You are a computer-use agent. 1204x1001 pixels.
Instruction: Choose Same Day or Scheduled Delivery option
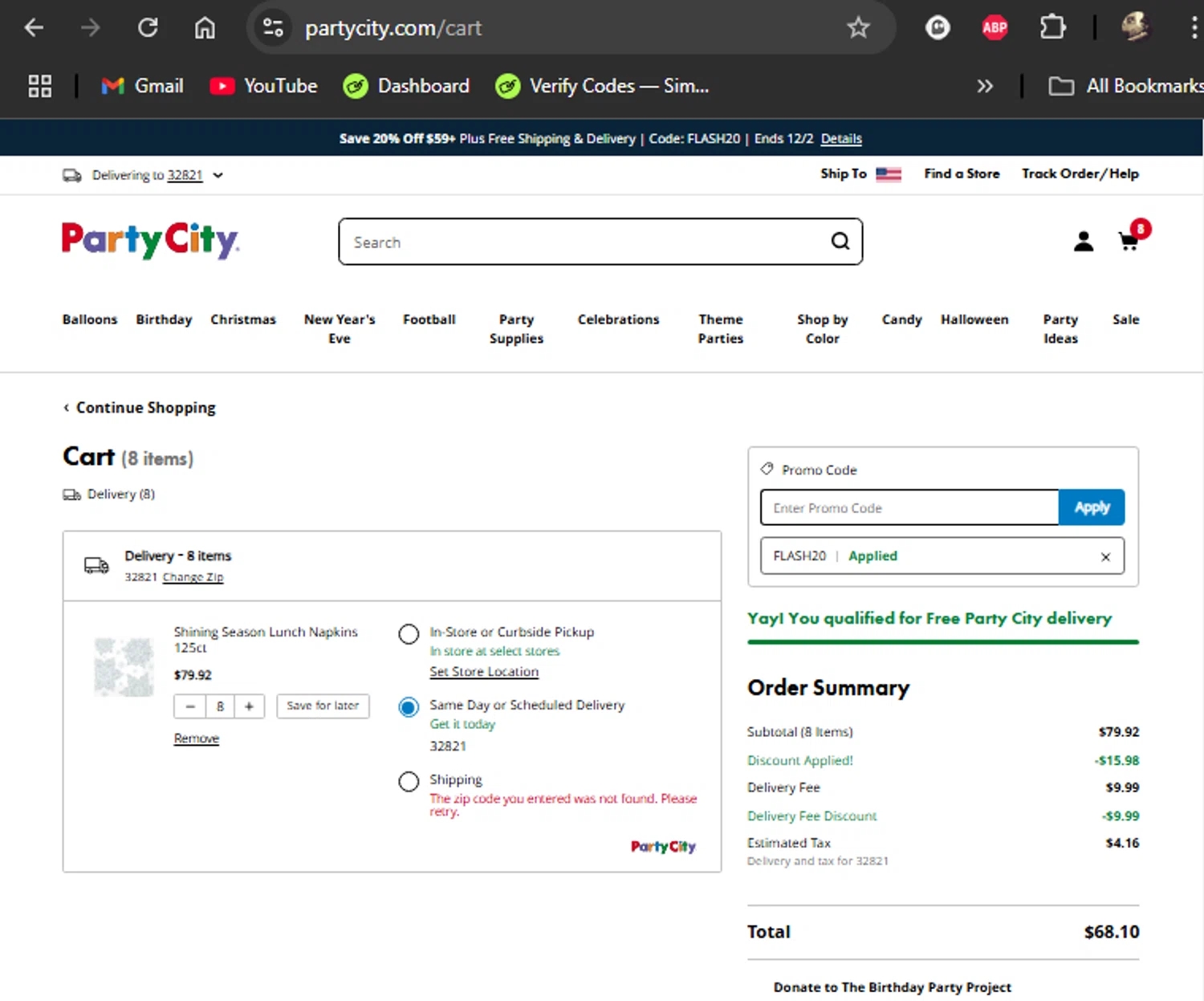coord(409,707)
